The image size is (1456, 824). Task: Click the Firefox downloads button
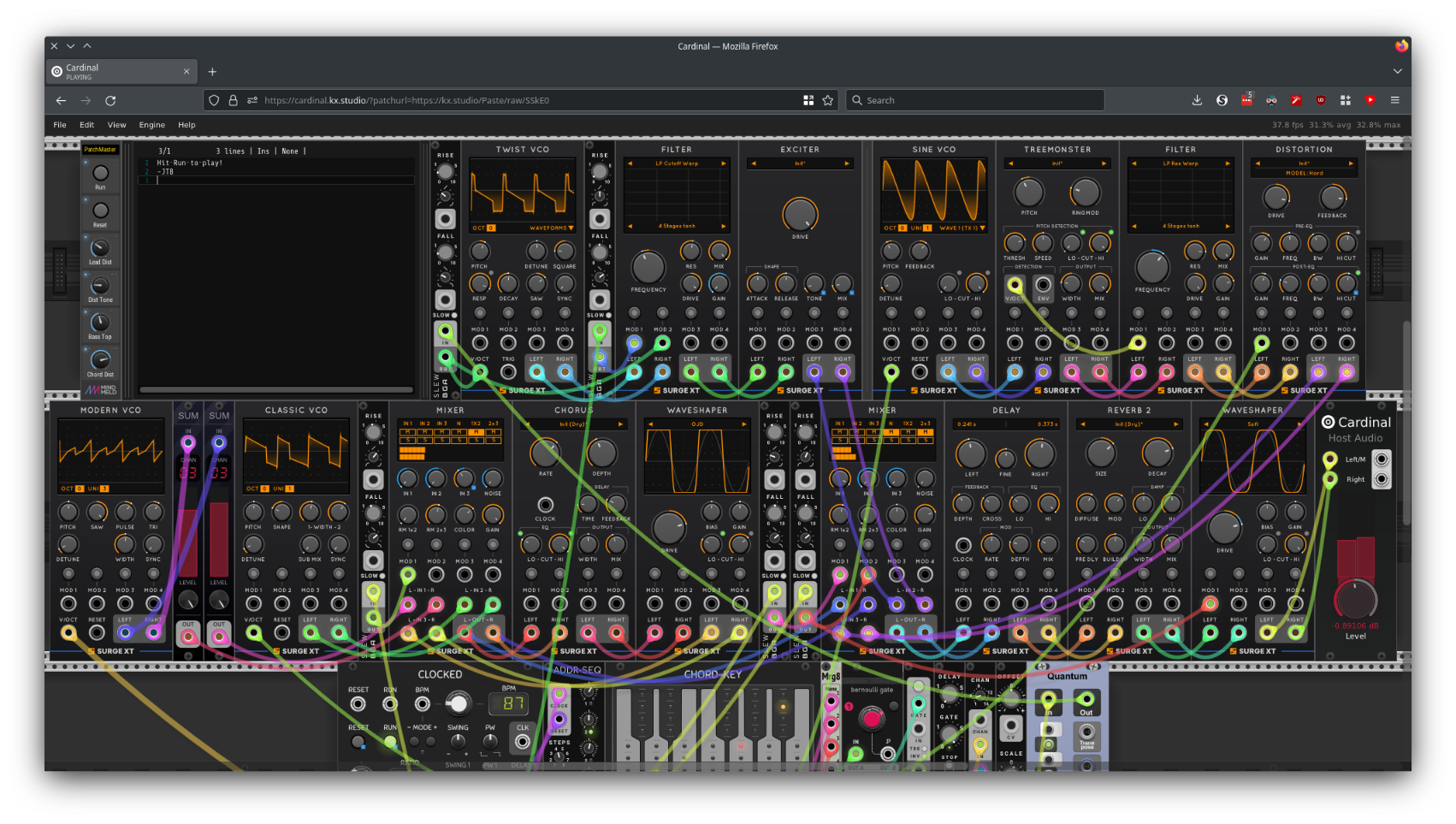tap(1197, 100)
